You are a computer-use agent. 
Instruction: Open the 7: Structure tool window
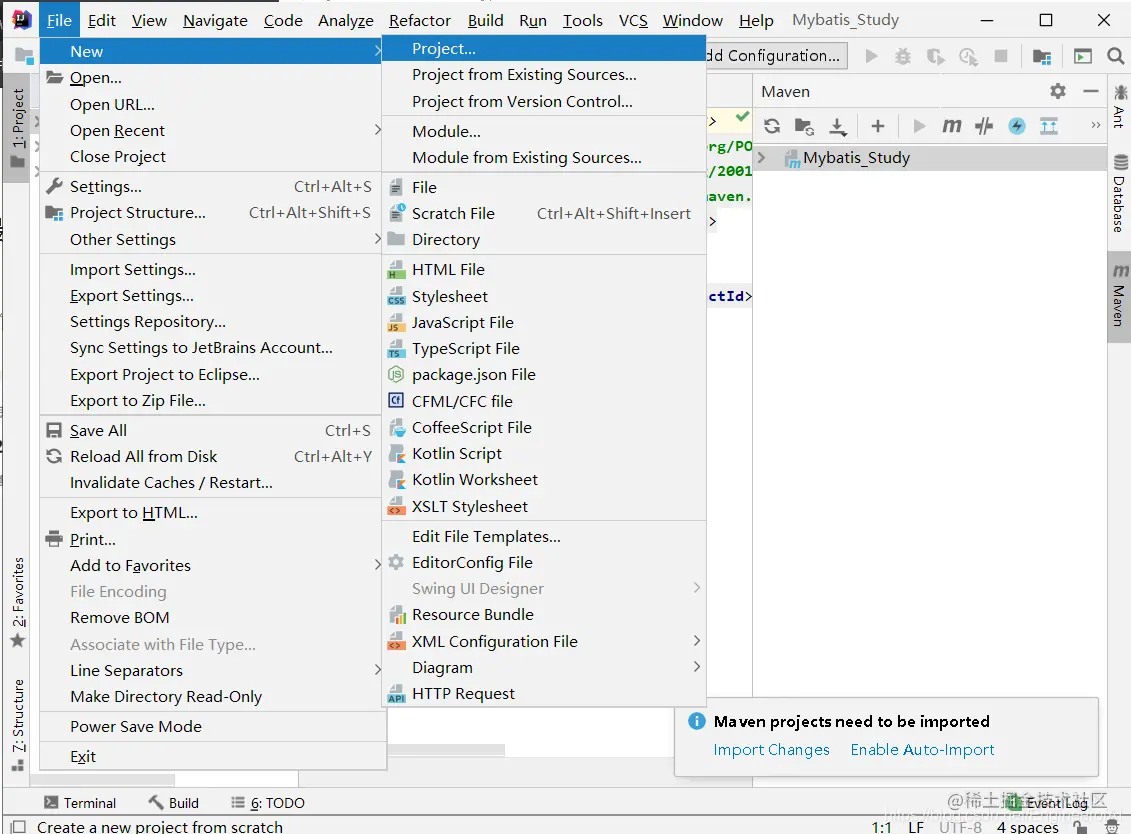18,725
